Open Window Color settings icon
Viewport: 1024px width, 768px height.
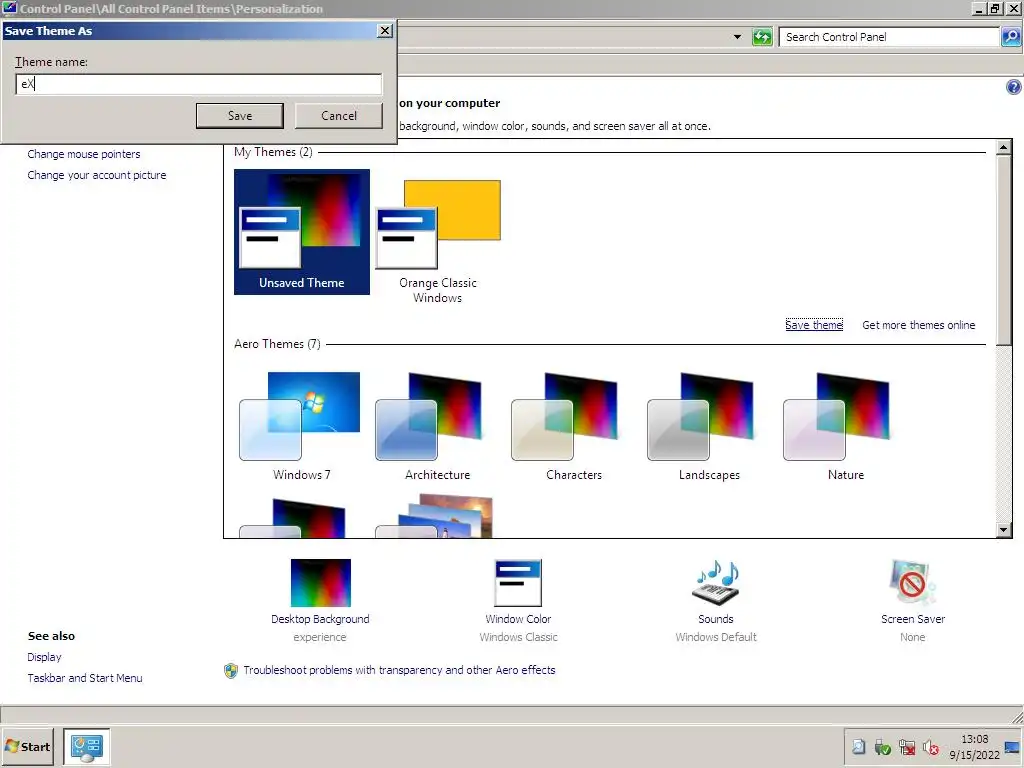tap(518, 583)
